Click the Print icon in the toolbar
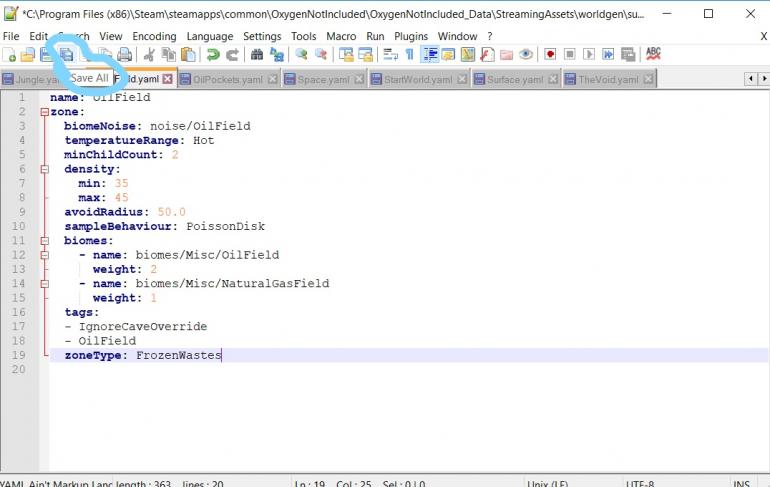Image resolution: width=770 pixels, height=487 pixels. click(x=124, y=54)
